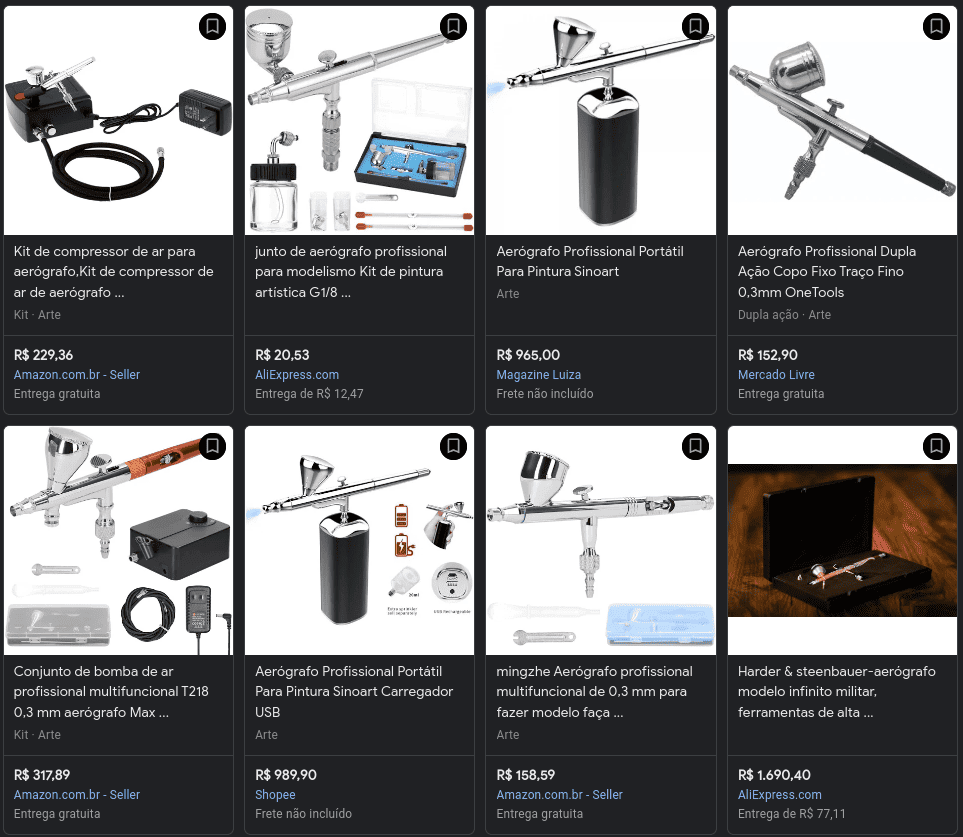The height and width of the screenshot is (837, 963).
Task: Save the OneTools Dupla Ação airbrush
Action: click(936, 26)
